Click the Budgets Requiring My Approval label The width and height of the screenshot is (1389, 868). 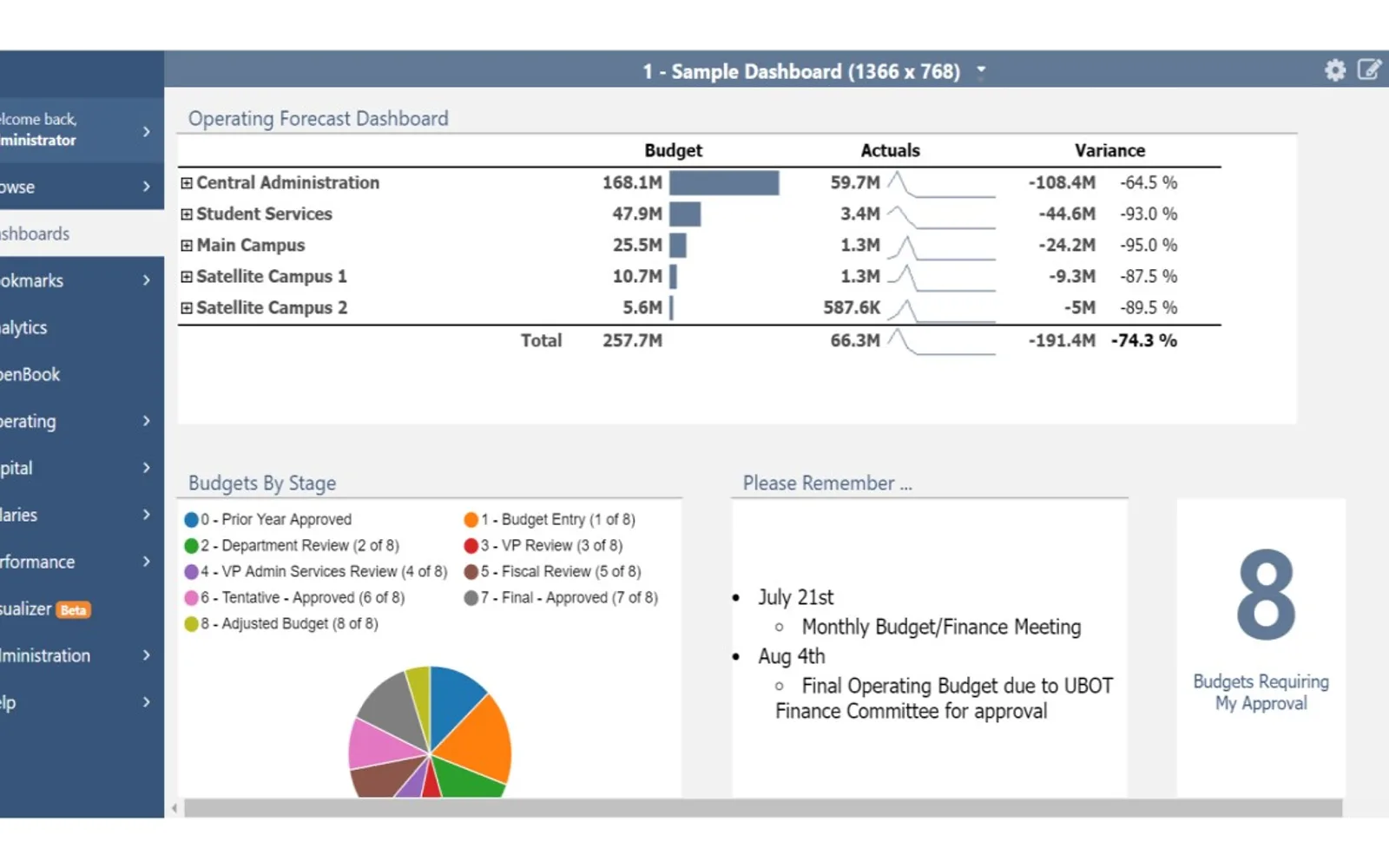(1261, 693)
